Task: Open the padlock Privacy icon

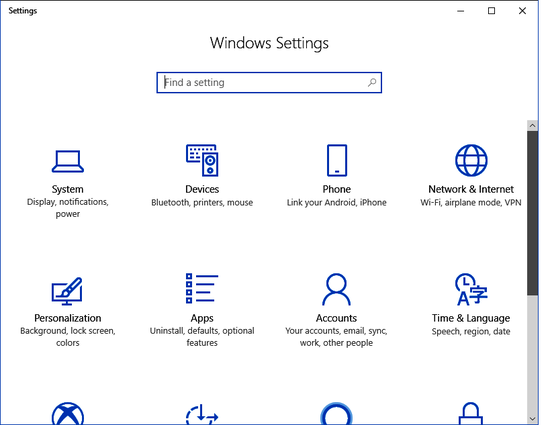Action: click(x=471, y=414)
